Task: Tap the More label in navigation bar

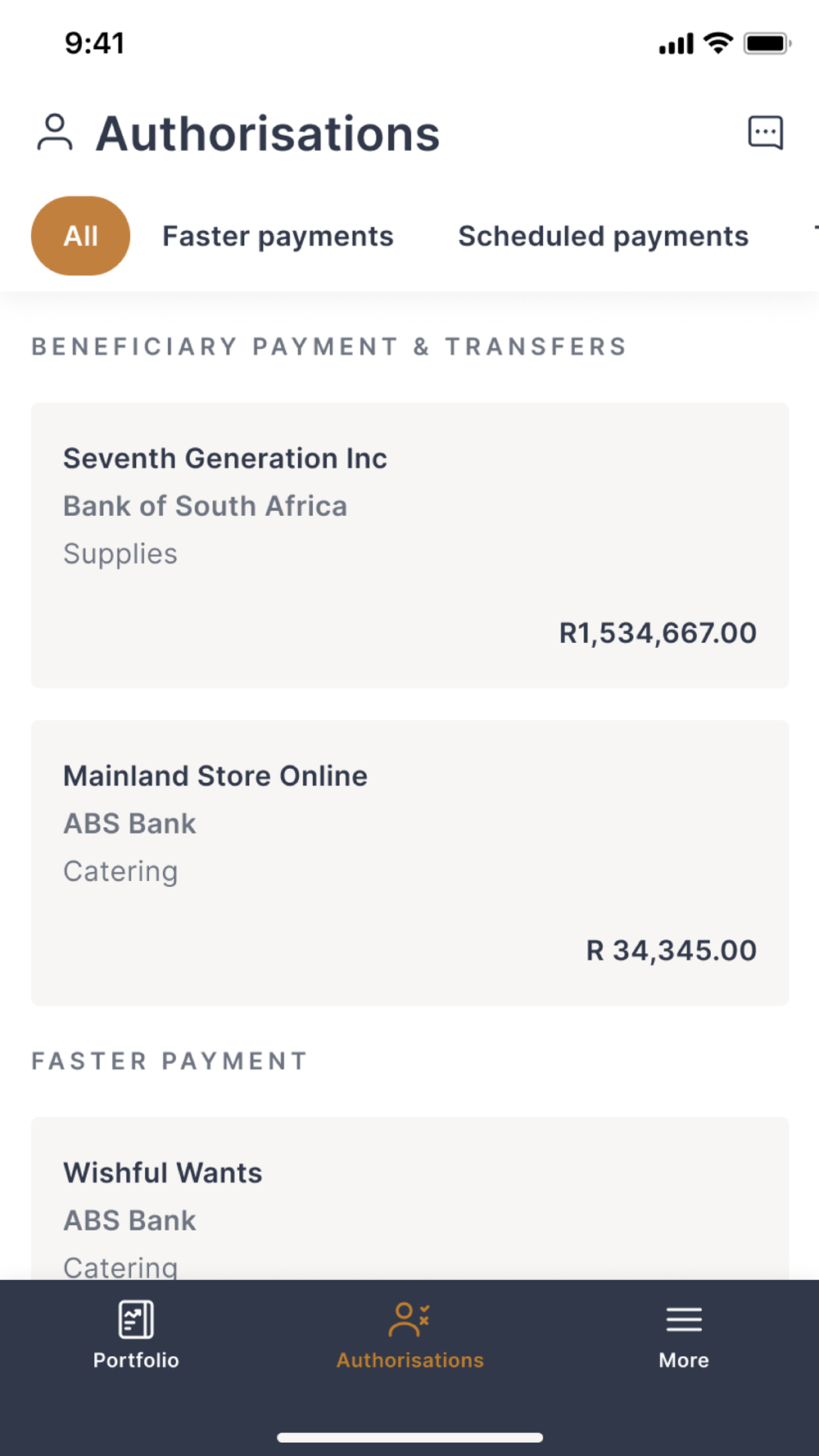Action: (683, 1360)
